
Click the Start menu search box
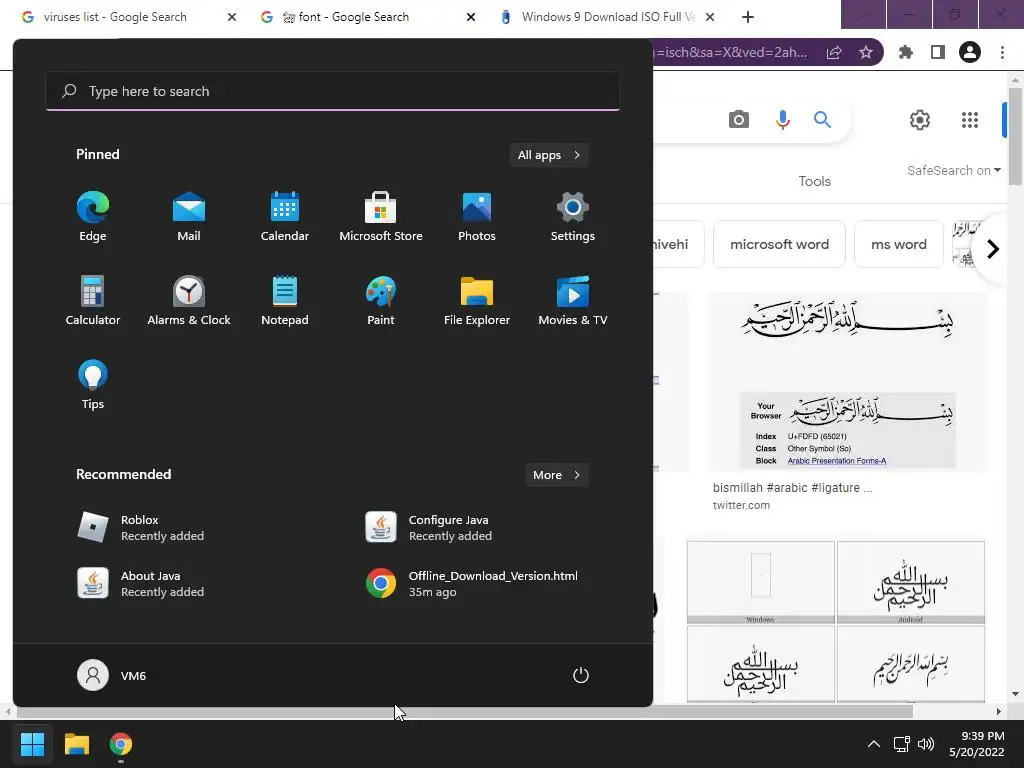(x=333, y=91)
